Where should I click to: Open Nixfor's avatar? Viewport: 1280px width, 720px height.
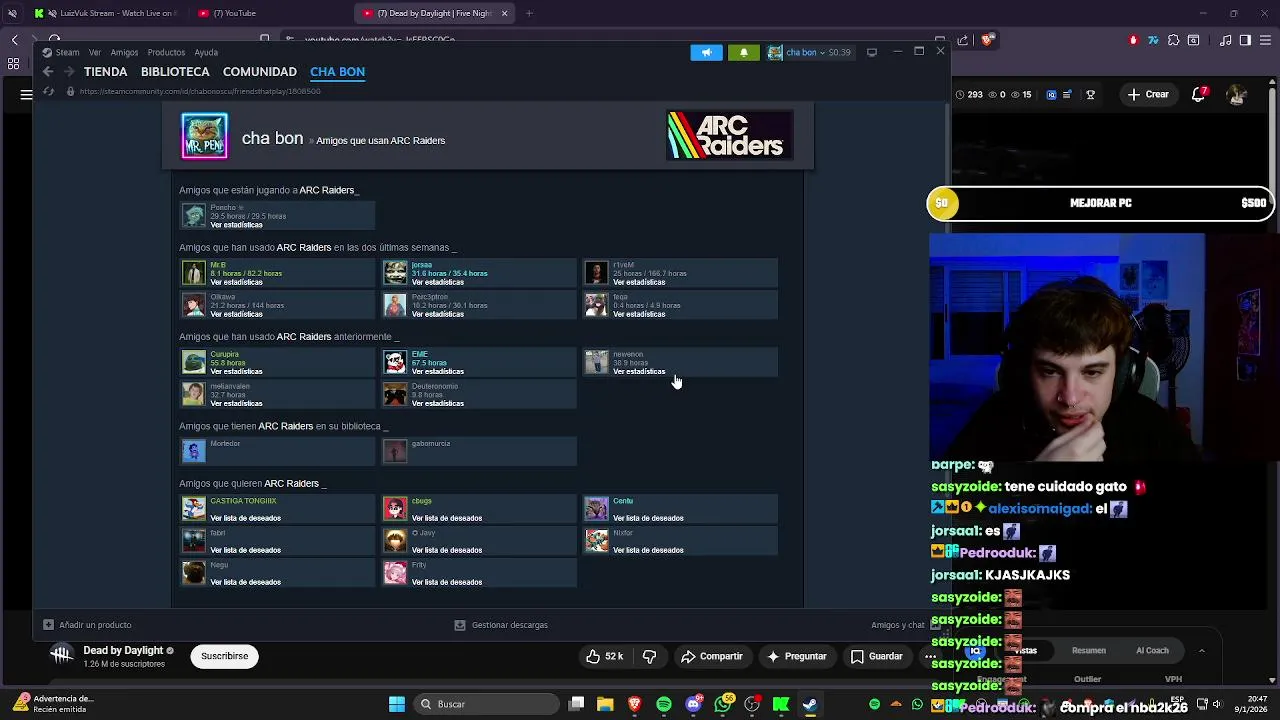point(597,541)
